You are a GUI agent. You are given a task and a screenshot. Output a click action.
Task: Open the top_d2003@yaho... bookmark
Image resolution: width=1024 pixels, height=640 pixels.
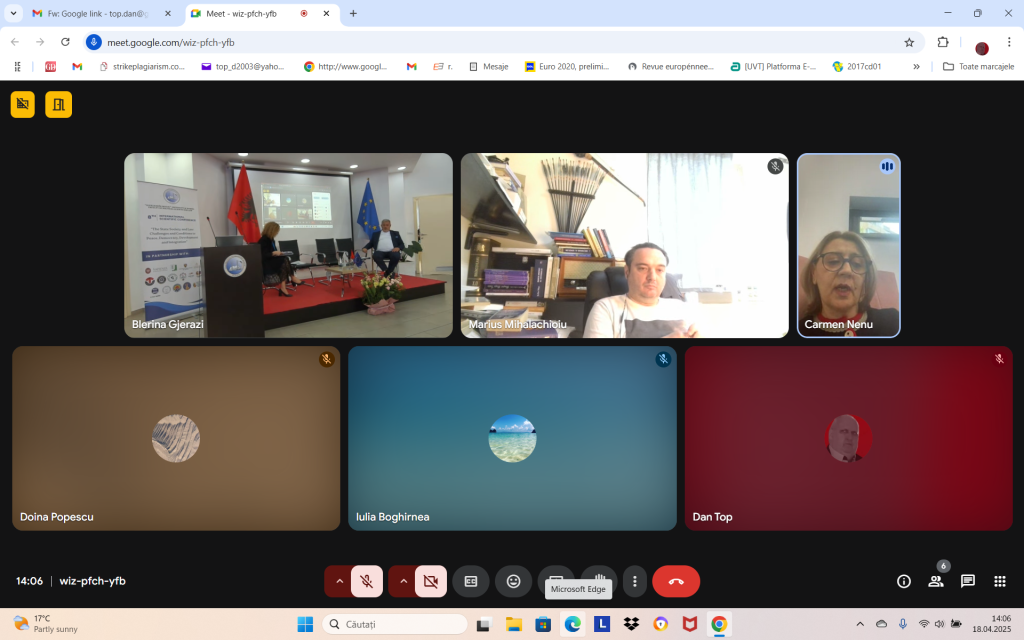coord(243,67)
